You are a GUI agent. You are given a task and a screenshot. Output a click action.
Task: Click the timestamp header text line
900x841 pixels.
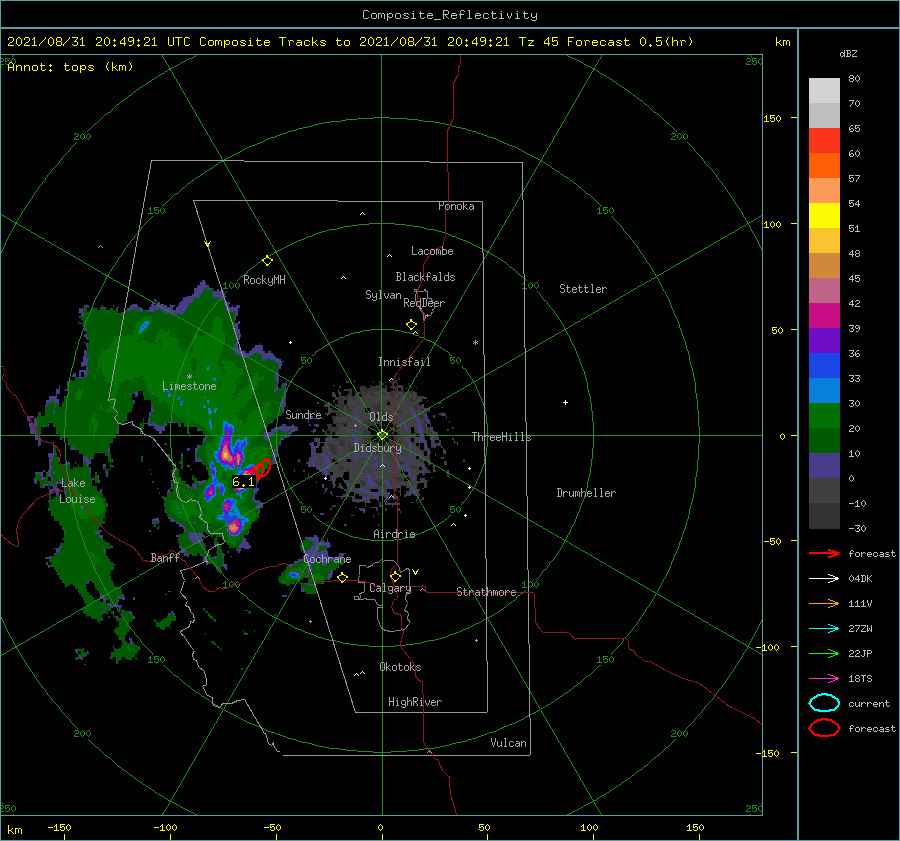tap(350, 42)
